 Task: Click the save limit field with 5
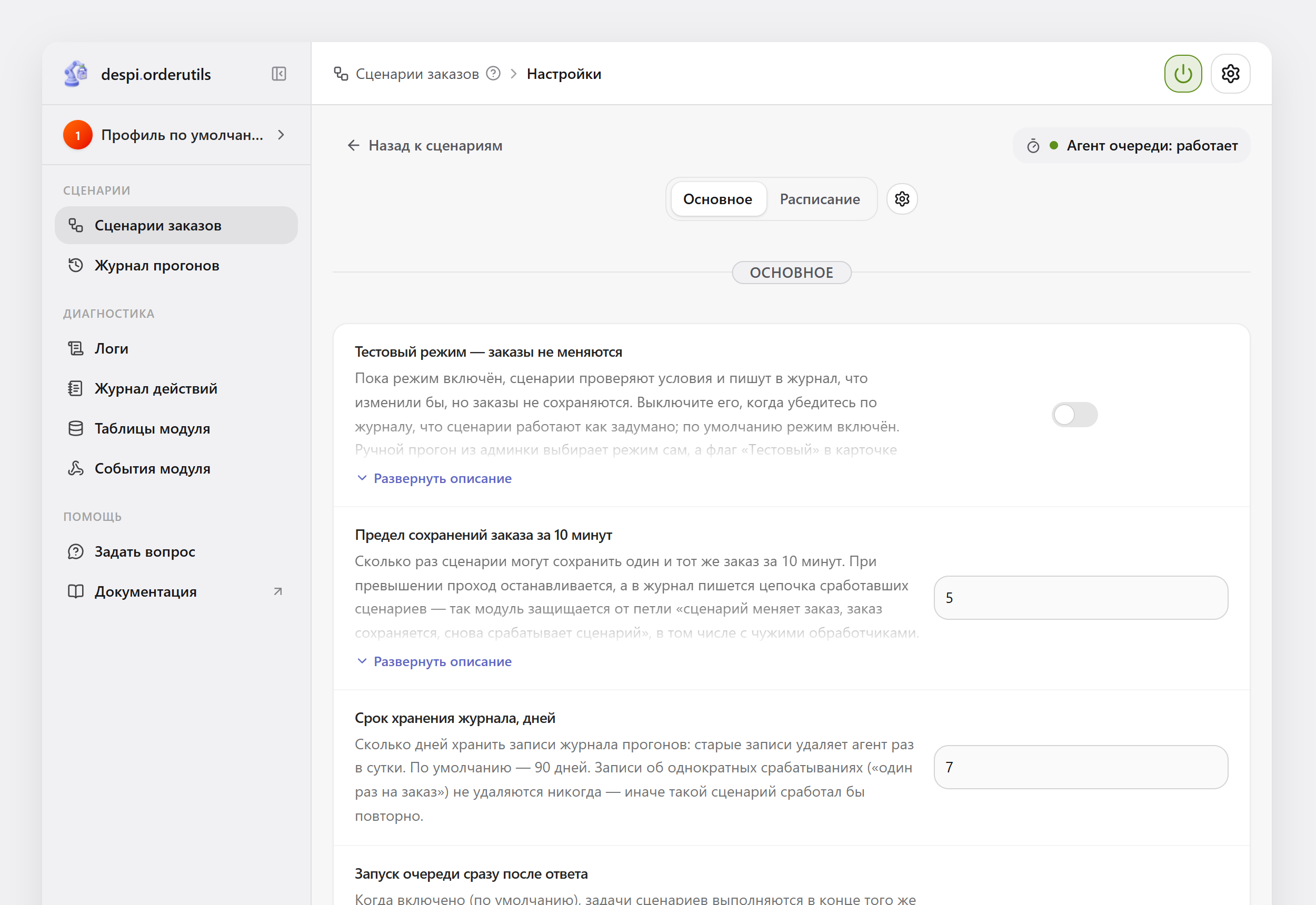[1081, 598]
